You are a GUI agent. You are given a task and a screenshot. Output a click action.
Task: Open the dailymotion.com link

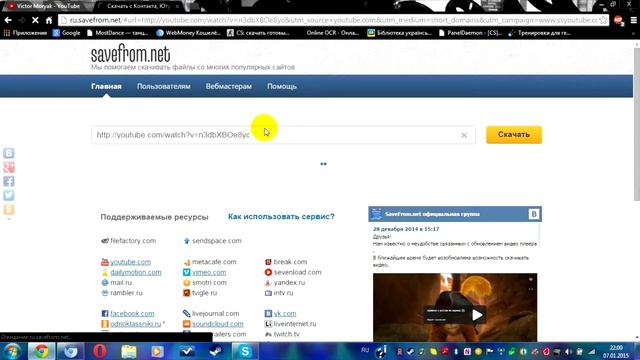point(136,272)
